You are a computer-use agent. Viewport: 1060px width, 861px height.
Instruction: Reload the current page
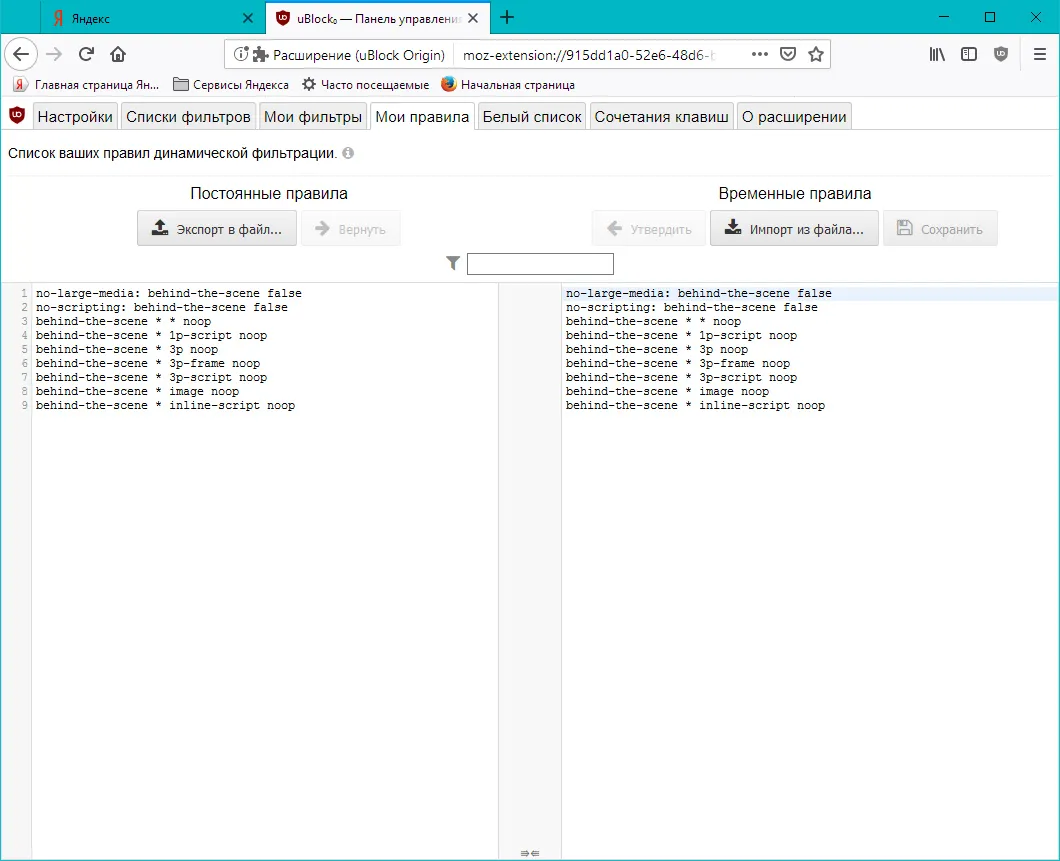[86, 54]
